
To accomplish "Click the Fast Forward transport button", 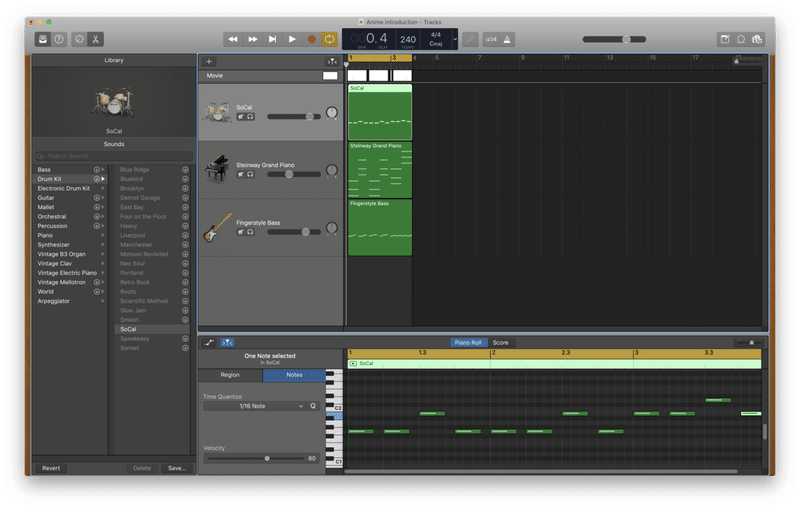I will click(253, 39).
